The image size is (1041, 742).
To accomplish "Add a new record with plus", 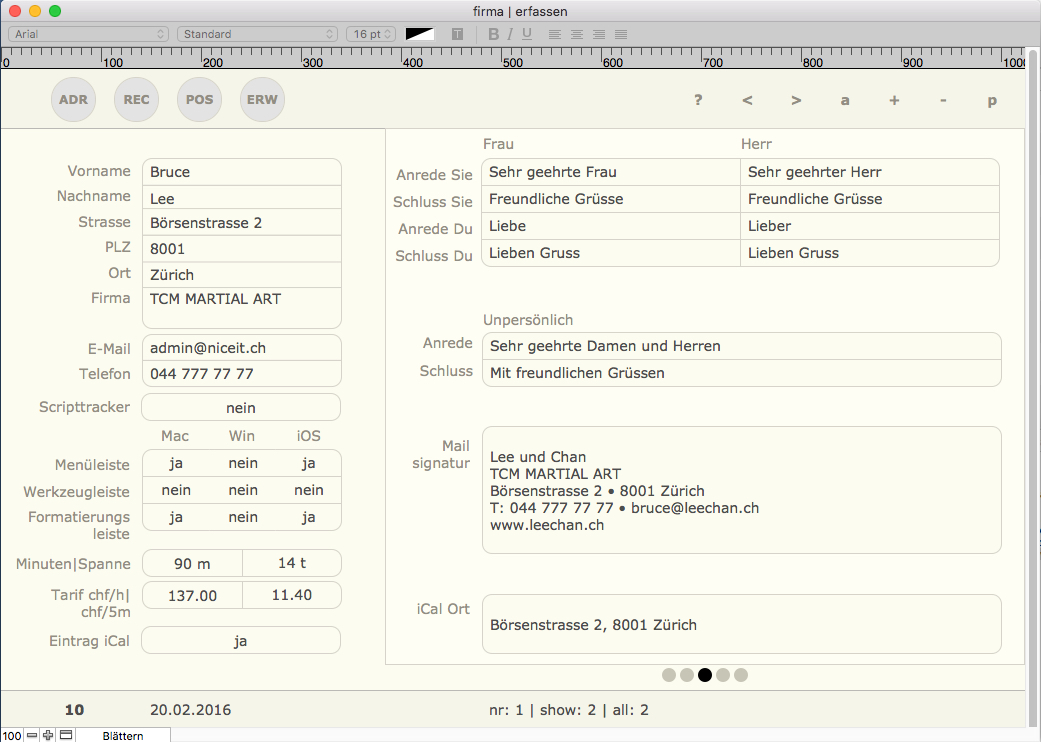I will coord(894,100).
